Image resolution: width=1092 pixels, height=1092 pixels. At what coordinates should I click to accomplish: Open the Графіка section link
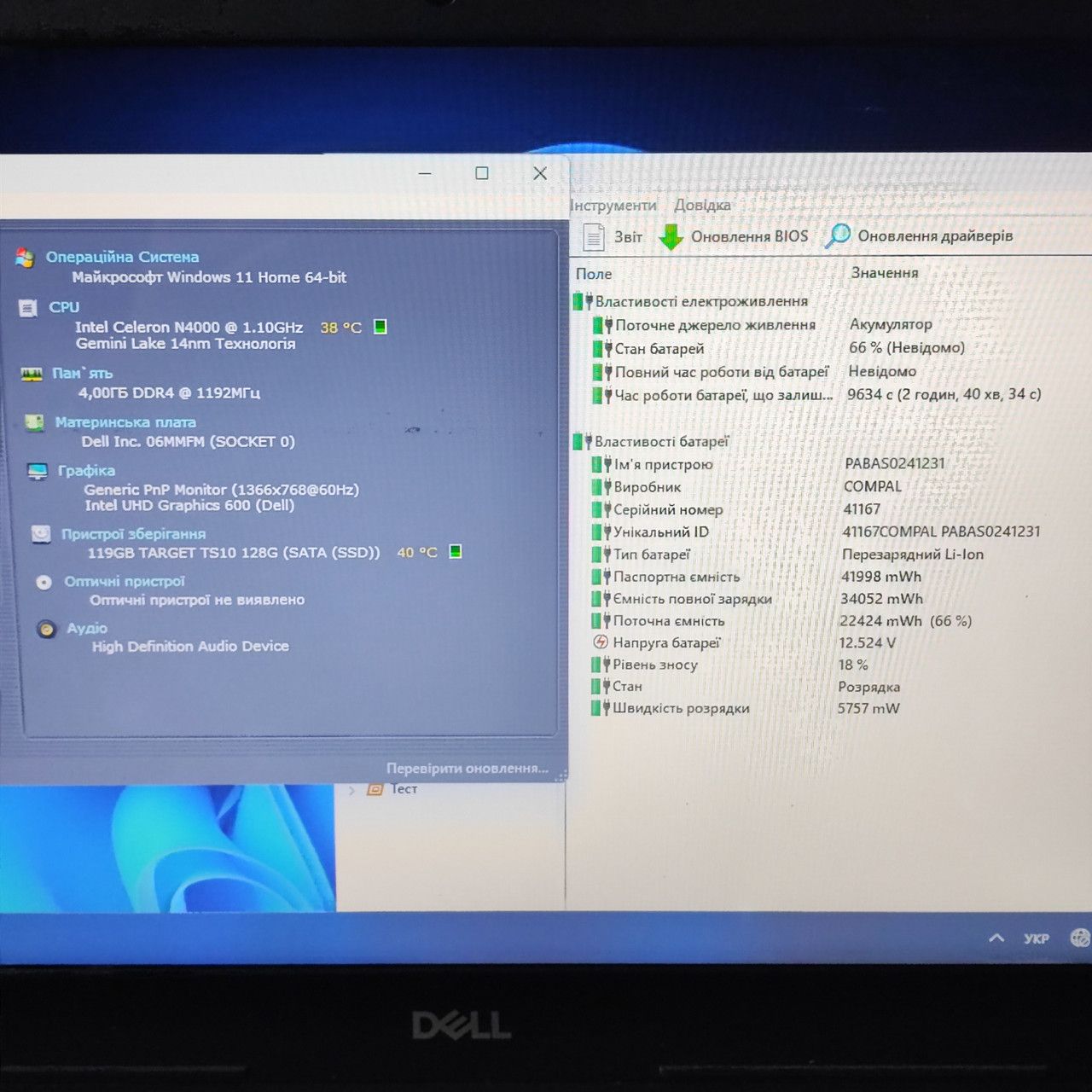tap(86, 471)
